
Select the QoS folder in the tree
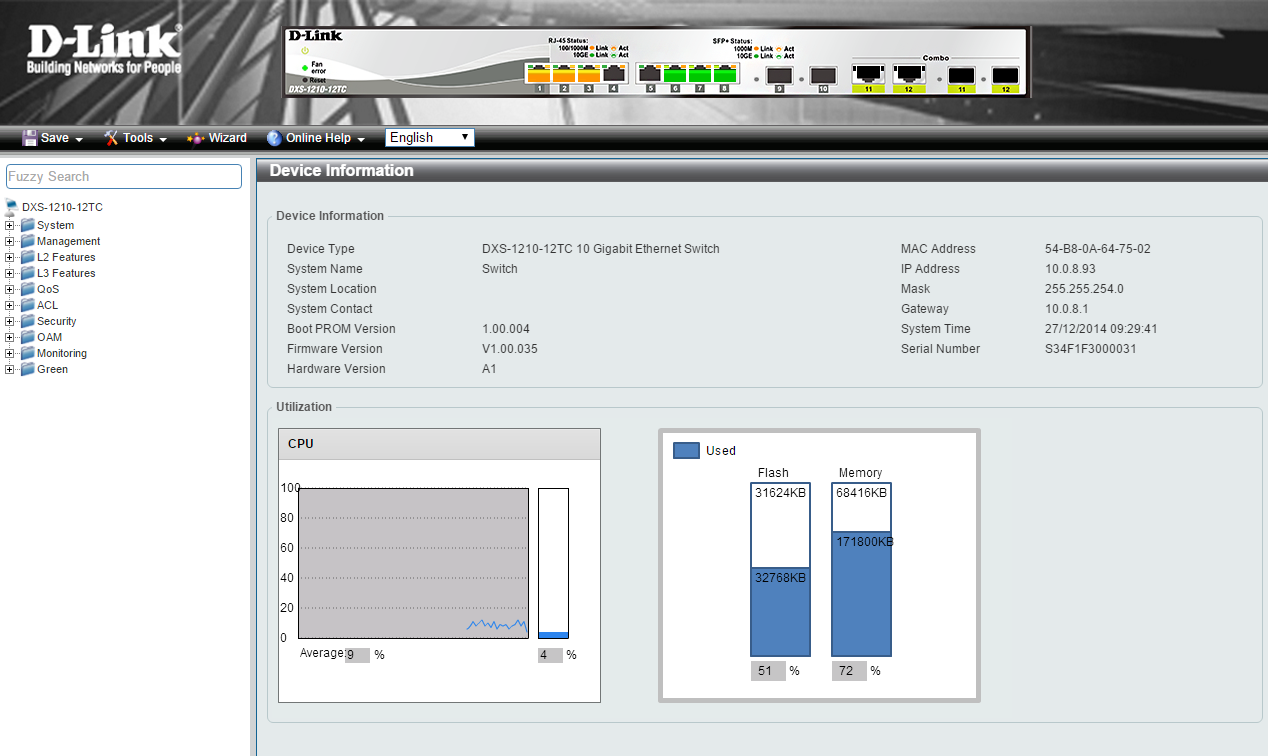[x=47, y=289]
